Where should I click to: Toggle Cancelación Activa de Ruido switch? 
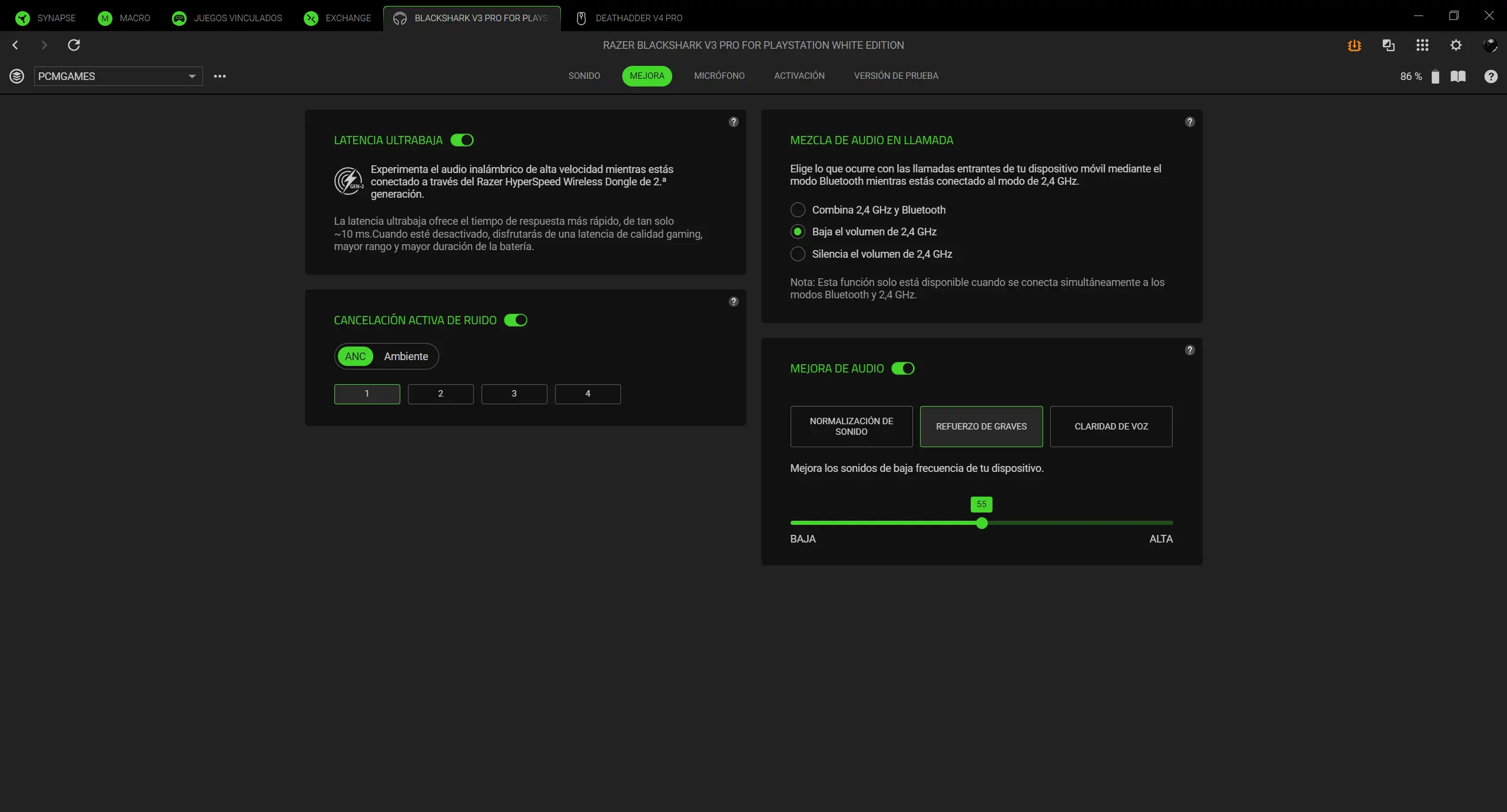point(516,320)
